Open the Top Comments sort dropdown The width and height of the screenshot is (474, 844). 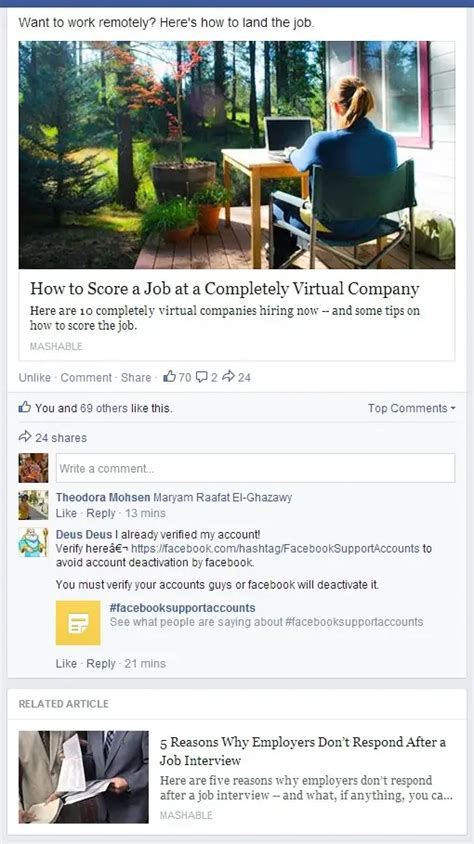pyautogui.click(x=412, y=408)
